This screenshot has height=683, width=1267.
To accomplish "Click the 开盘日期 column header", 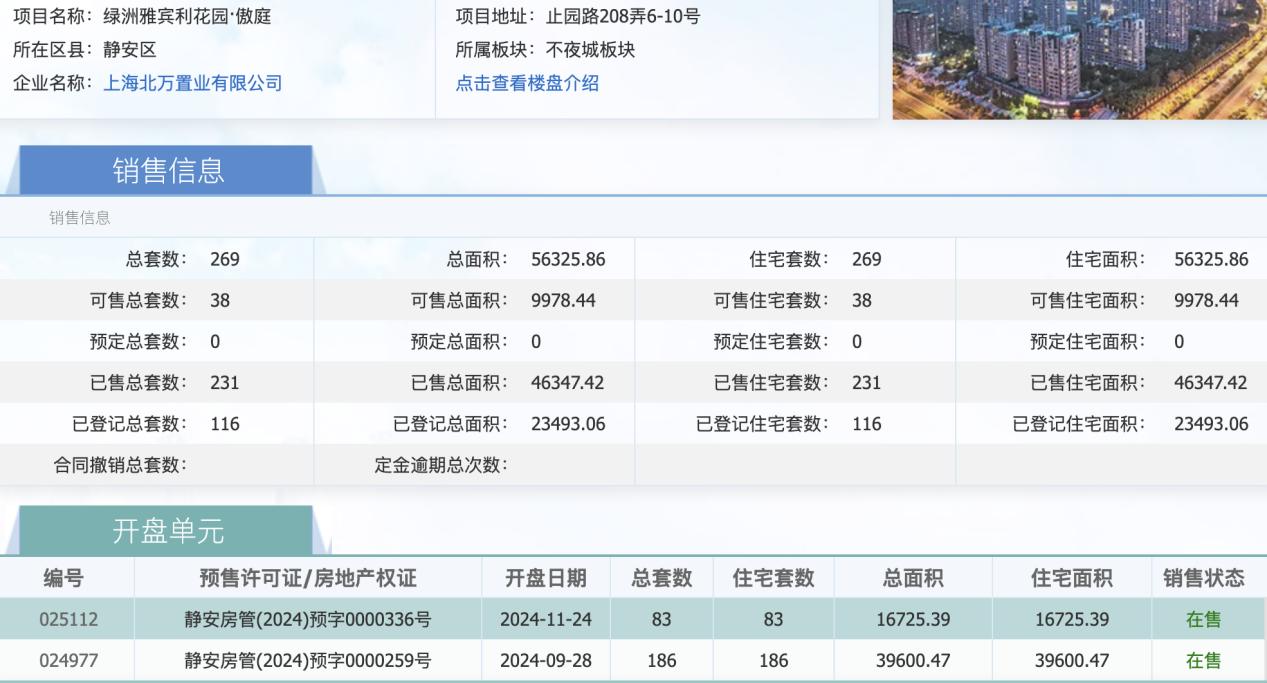I will click(x=546, y=578).
